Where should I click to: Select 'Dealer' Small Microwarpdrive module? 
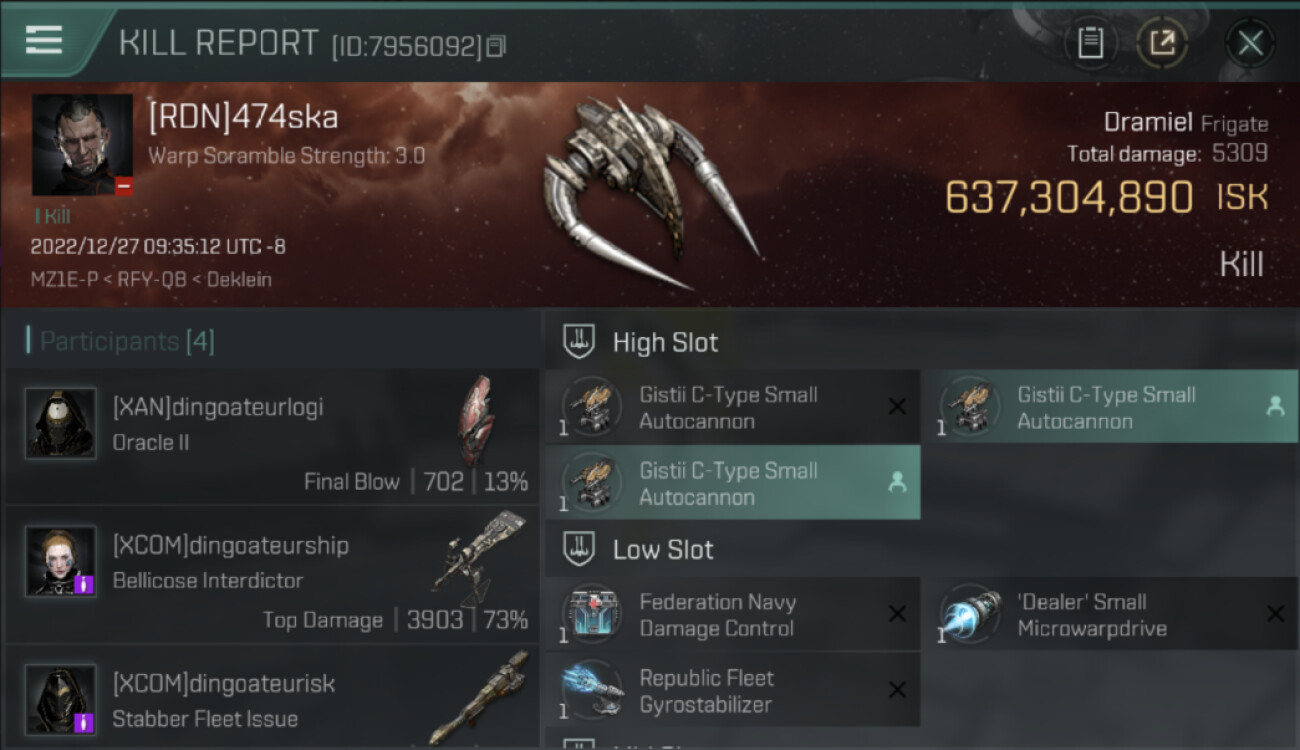[x=1110, y=615]
